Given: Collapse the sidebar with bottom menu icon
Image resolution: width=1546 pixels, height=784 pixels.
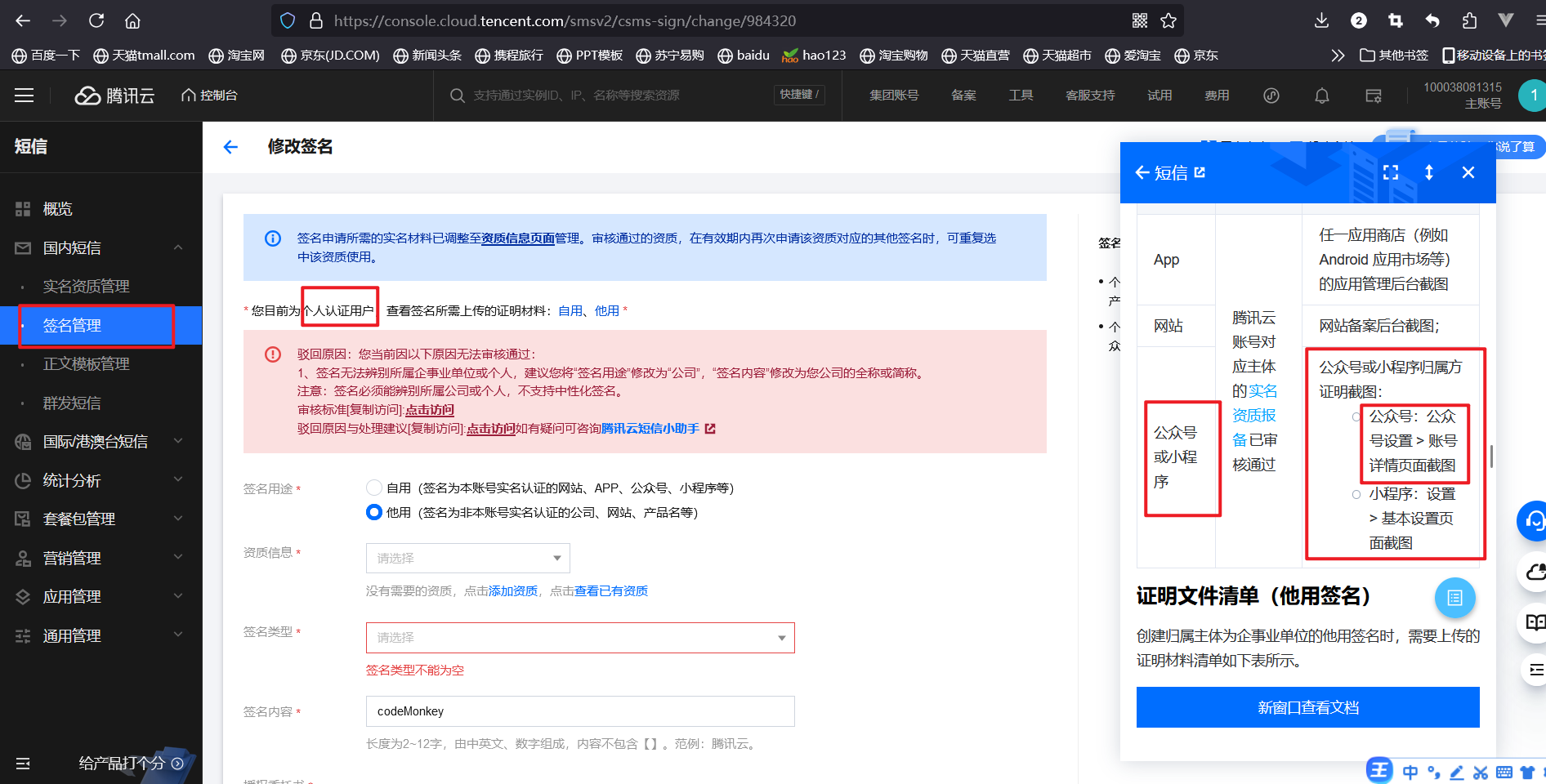Looking at the screenshot, I should (x=23, y=764).
